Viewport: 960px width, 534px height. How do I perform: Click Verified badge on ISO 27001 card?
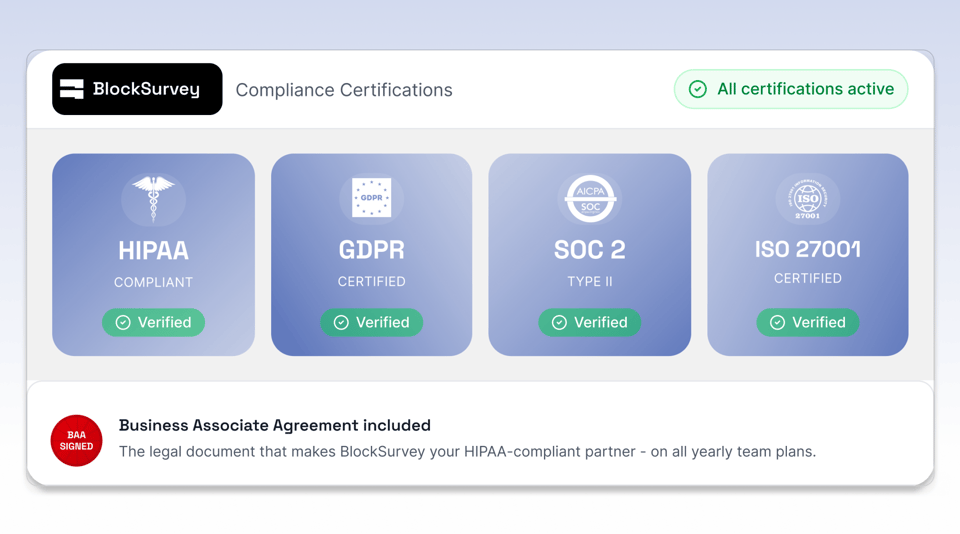(808, 322)
